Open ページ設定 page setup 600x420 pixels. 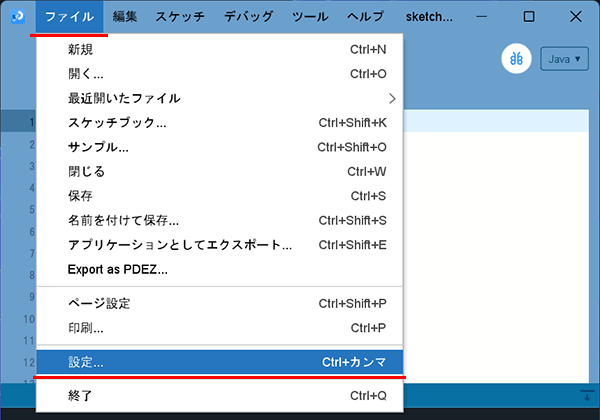[x=220, y=304]
